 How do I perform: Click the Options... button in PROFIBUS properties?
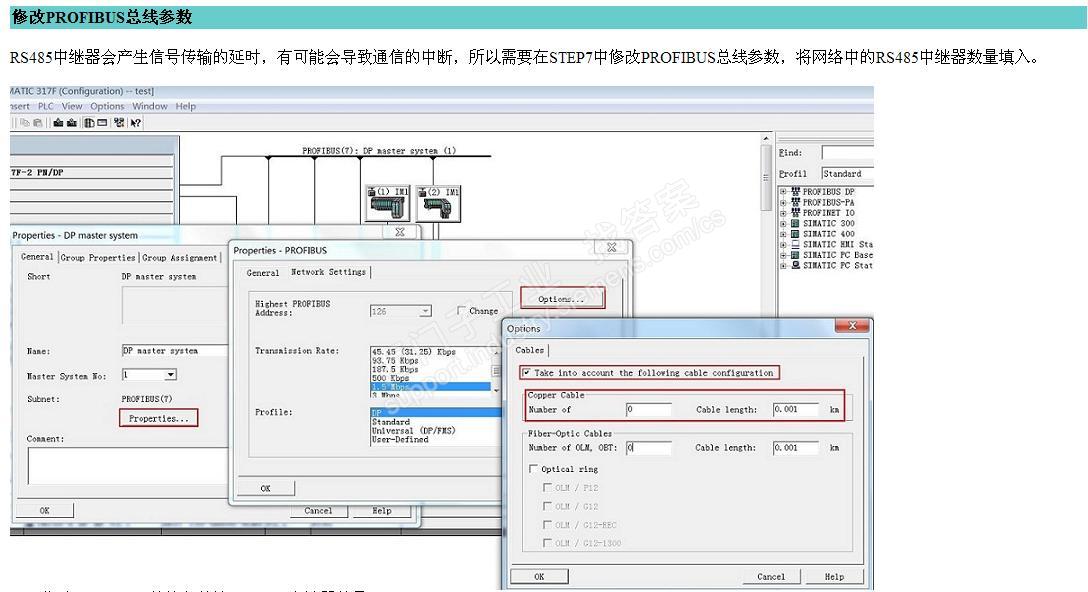(561, 299)
